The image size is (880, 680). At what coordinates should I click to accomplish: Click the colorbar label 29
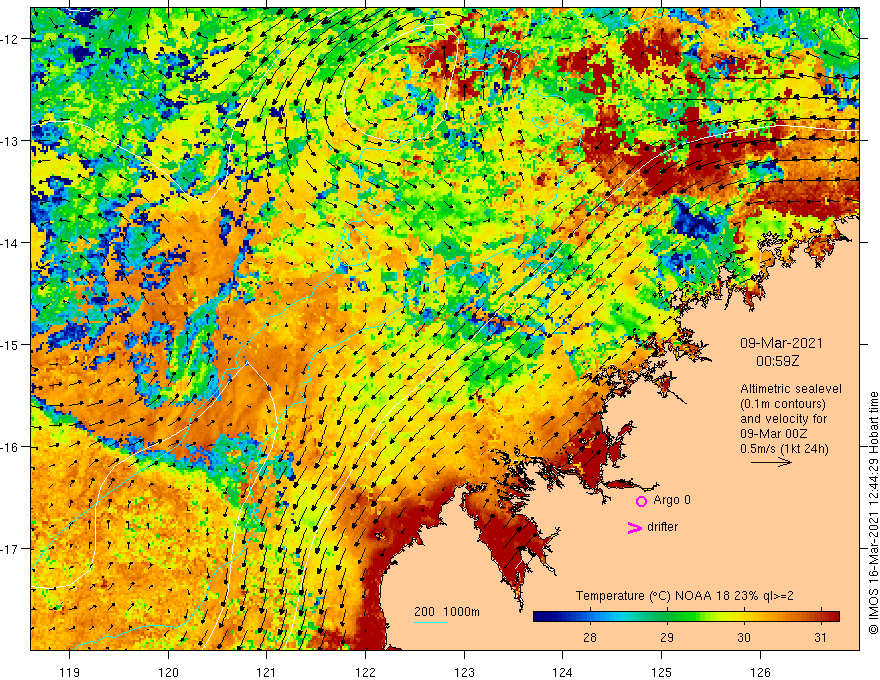tap(667, 637)
